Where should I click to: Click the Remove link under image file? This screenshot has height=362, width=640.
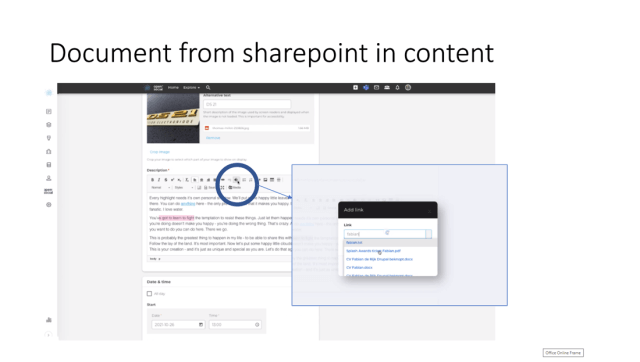(213, 138)
